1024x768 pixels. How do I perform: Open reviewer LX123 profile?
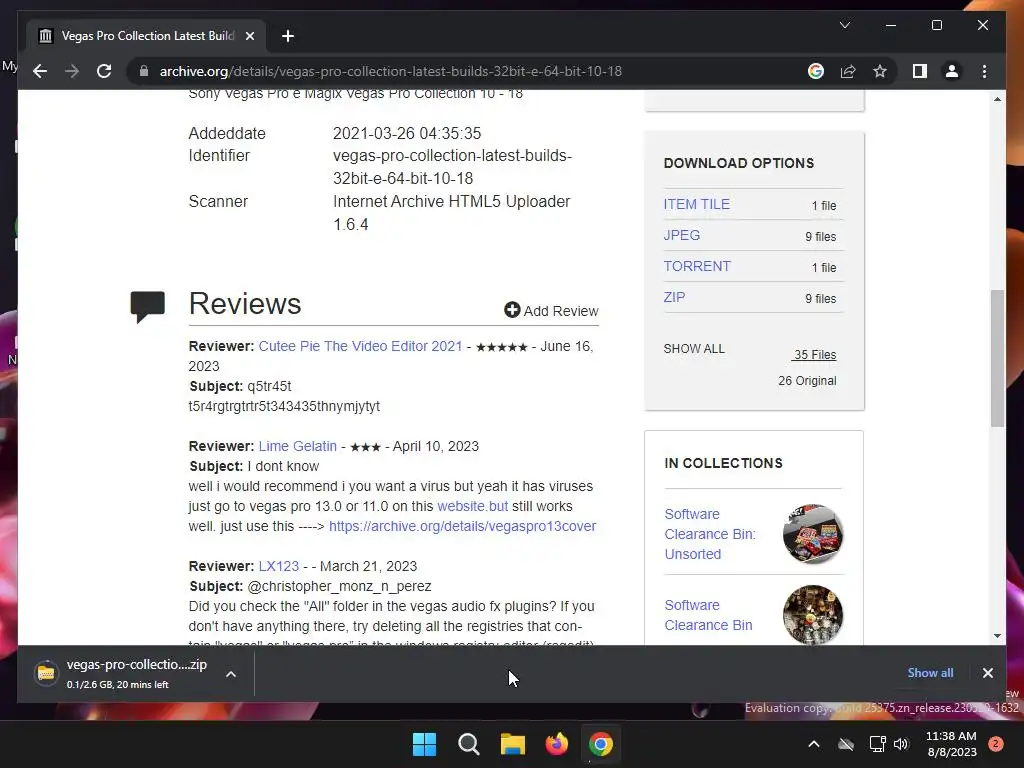(279, 566)
